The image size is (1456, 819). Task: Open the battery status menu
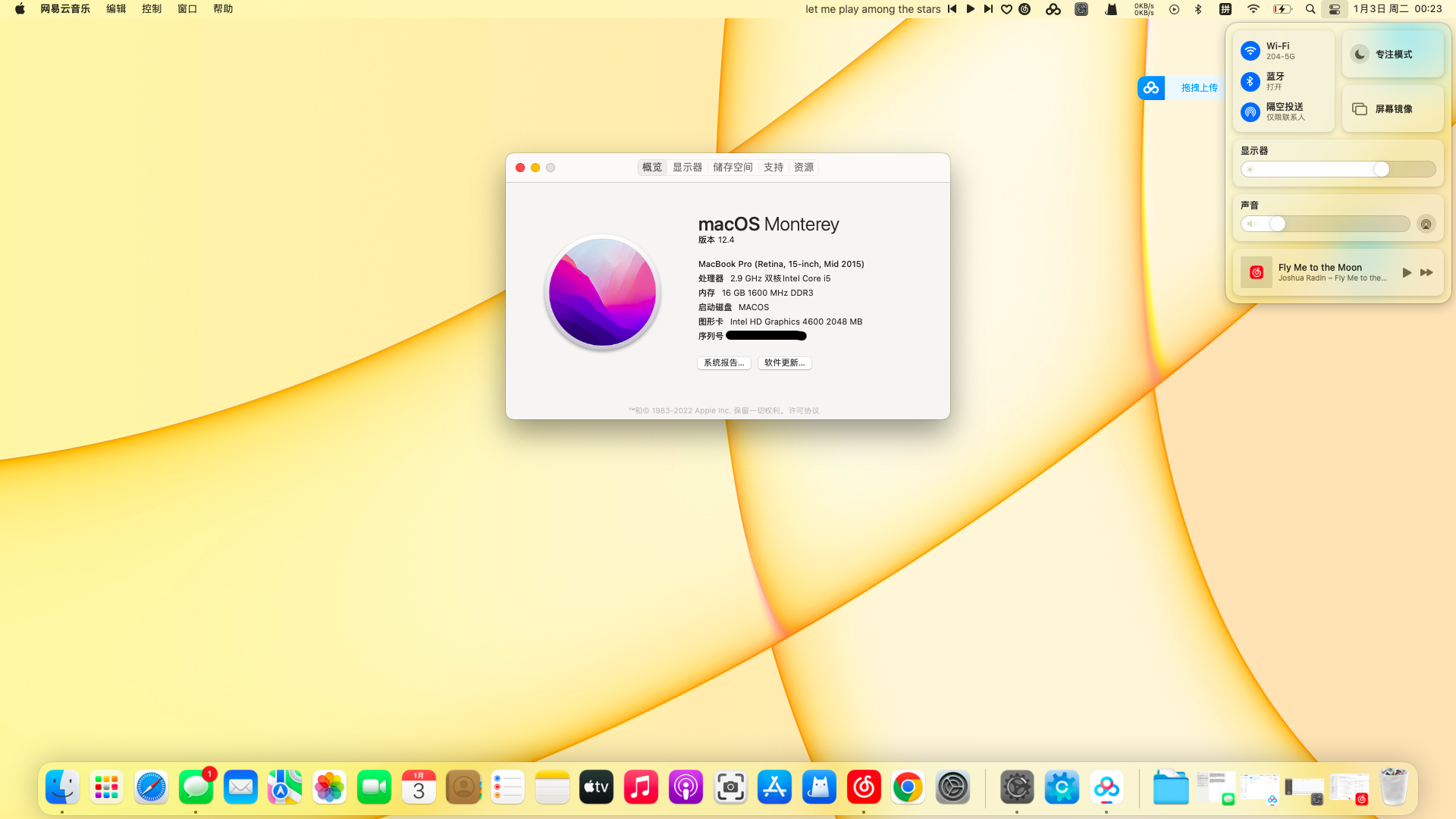tap(1282, 9)
